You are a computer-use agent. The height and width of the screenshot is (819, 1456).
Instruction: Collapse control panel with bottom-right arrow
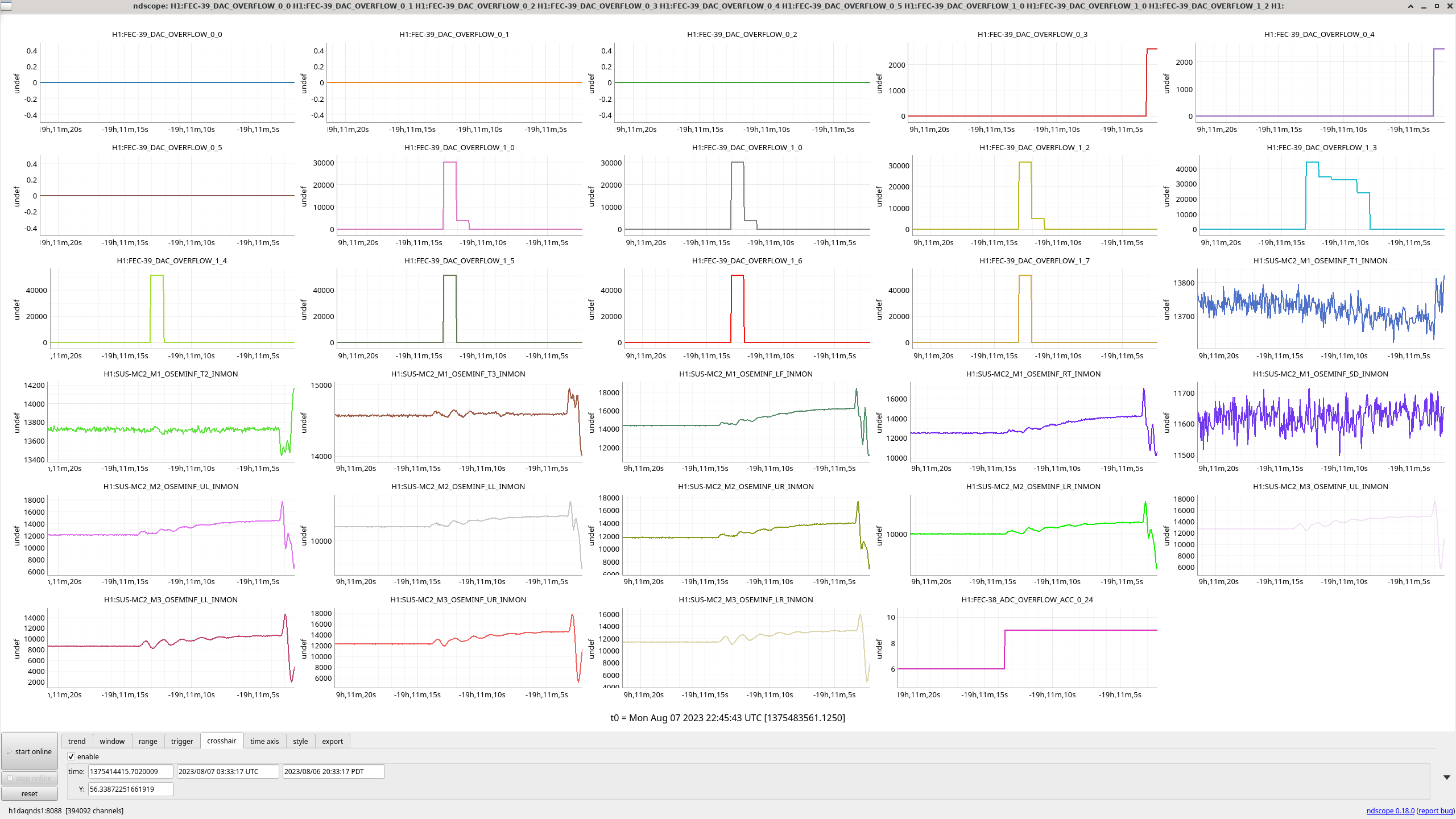pyautogui.click(x=1446, y=777)
